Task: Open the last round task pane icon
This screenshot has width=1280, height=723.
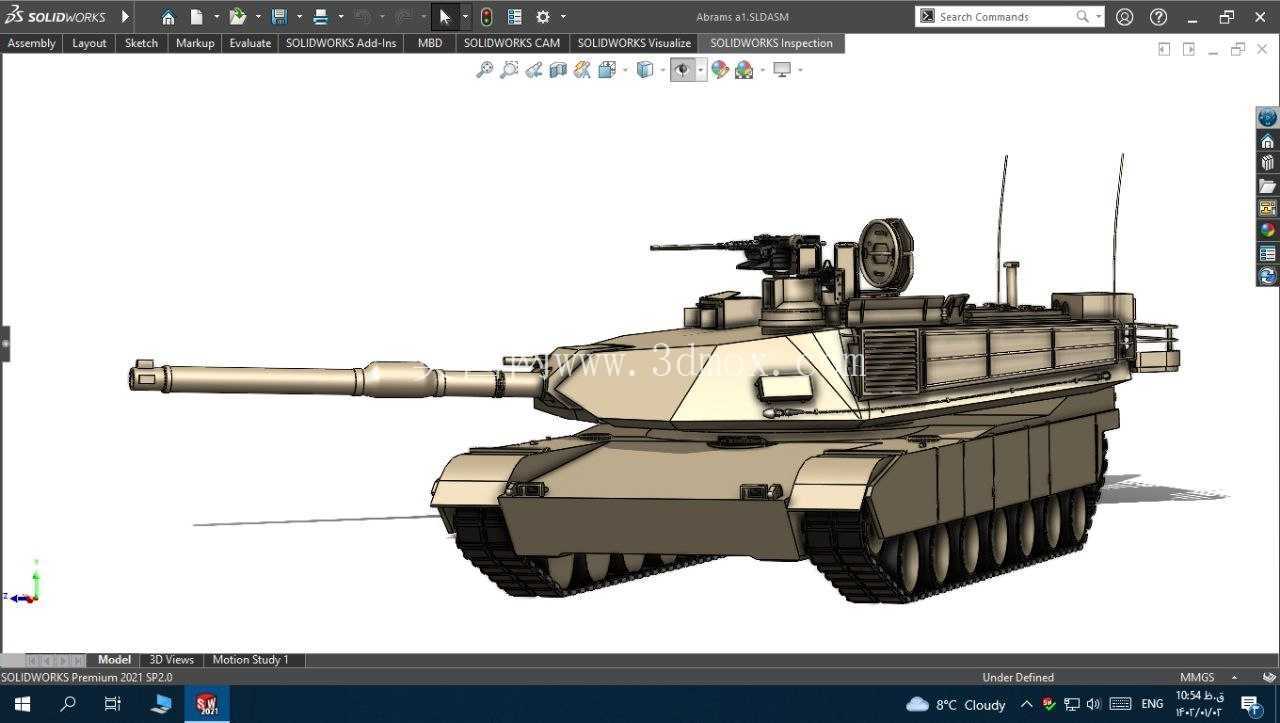Action: (1267, 276)
